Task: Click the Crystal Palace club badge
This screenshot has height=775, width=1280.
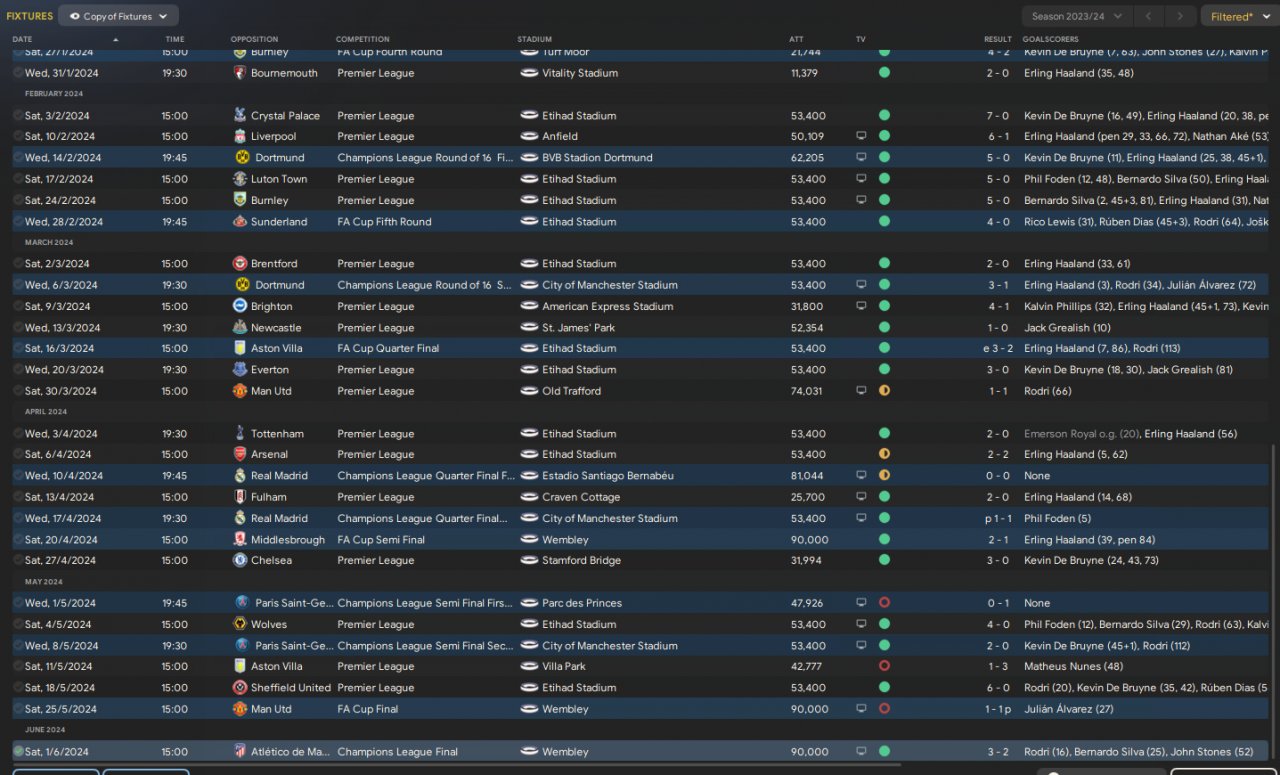Action: [x=240, y=115]
